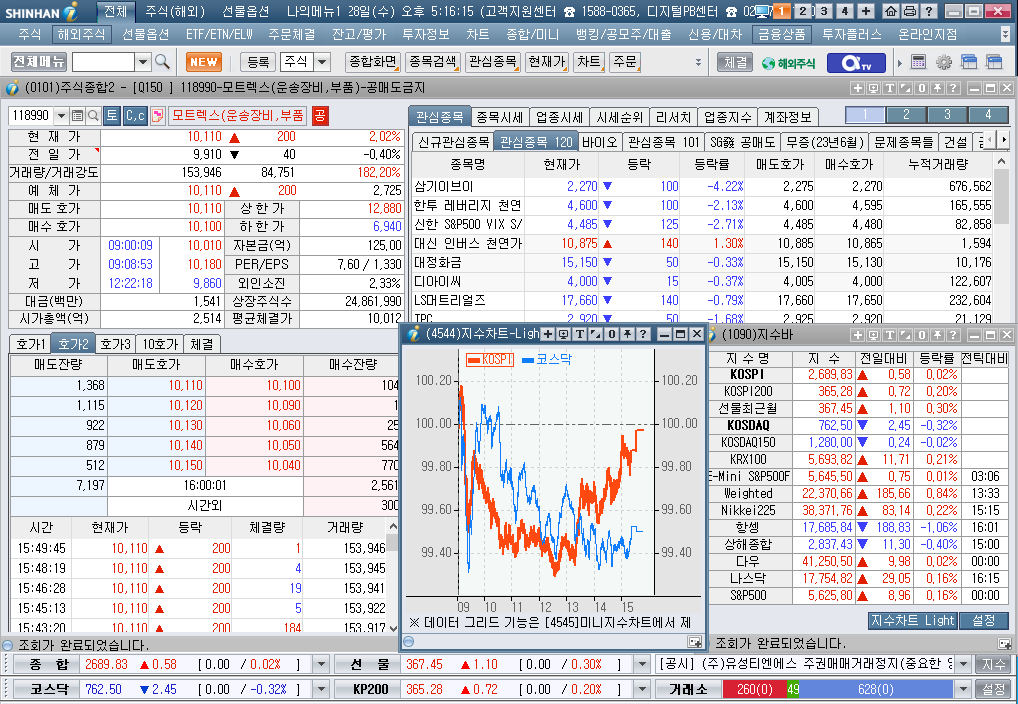Image resolution: width=1018 pixels, height=704 pixels.
Task: Open the dropdown of the 코스닥 index ticker
Action: tap(321, 689)
